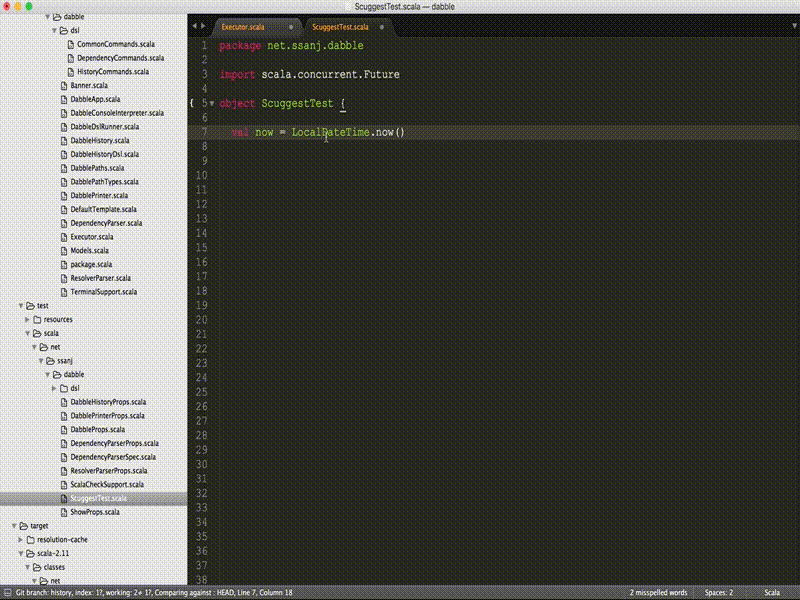Collapse the target folder
Image resolution: width=800 pixels, height=600 pixels.
[14, 526]
